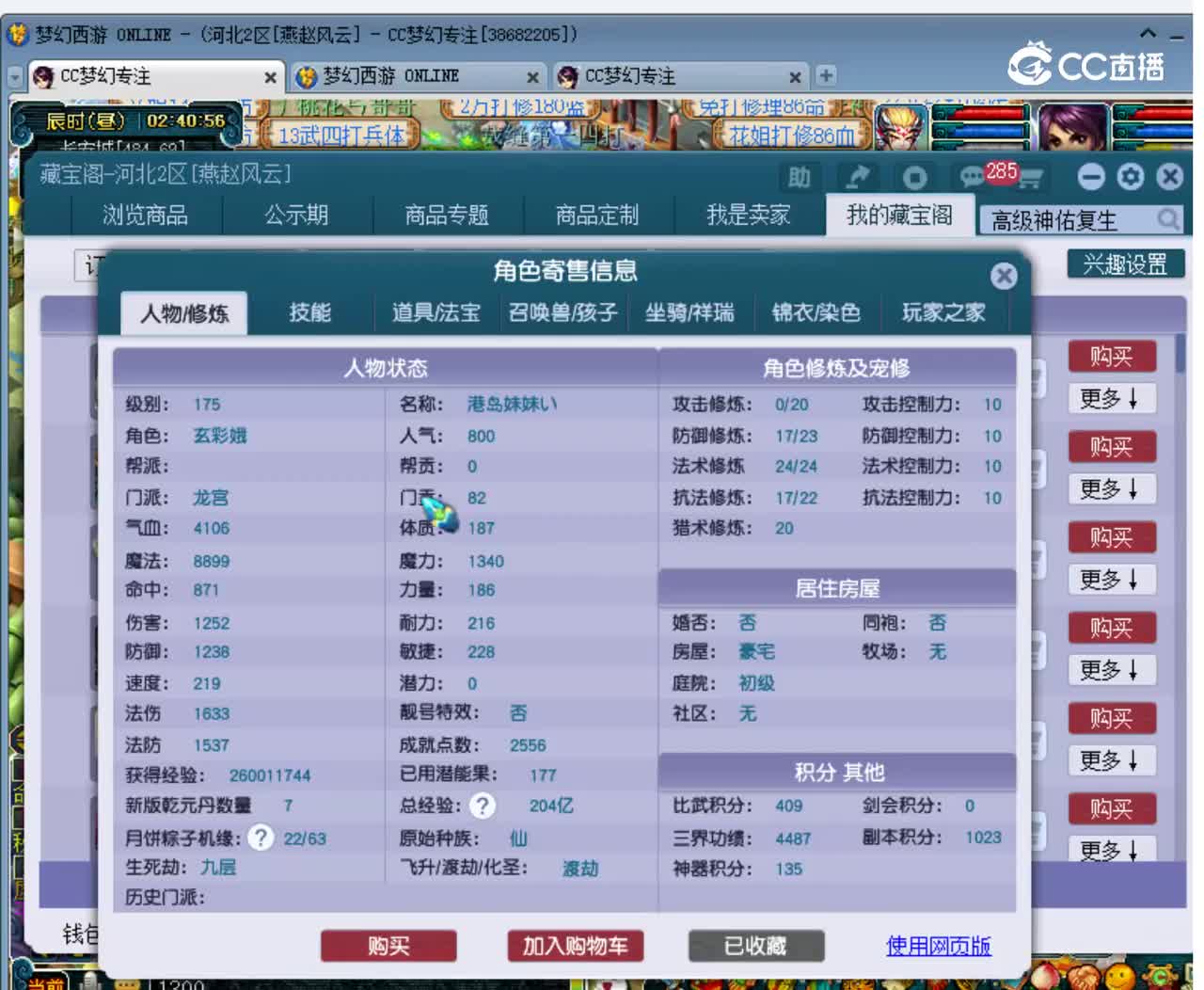Click the 玄彩娥 character role value
The height and width of the screenshot is (990, 1204).
[220, 436]
